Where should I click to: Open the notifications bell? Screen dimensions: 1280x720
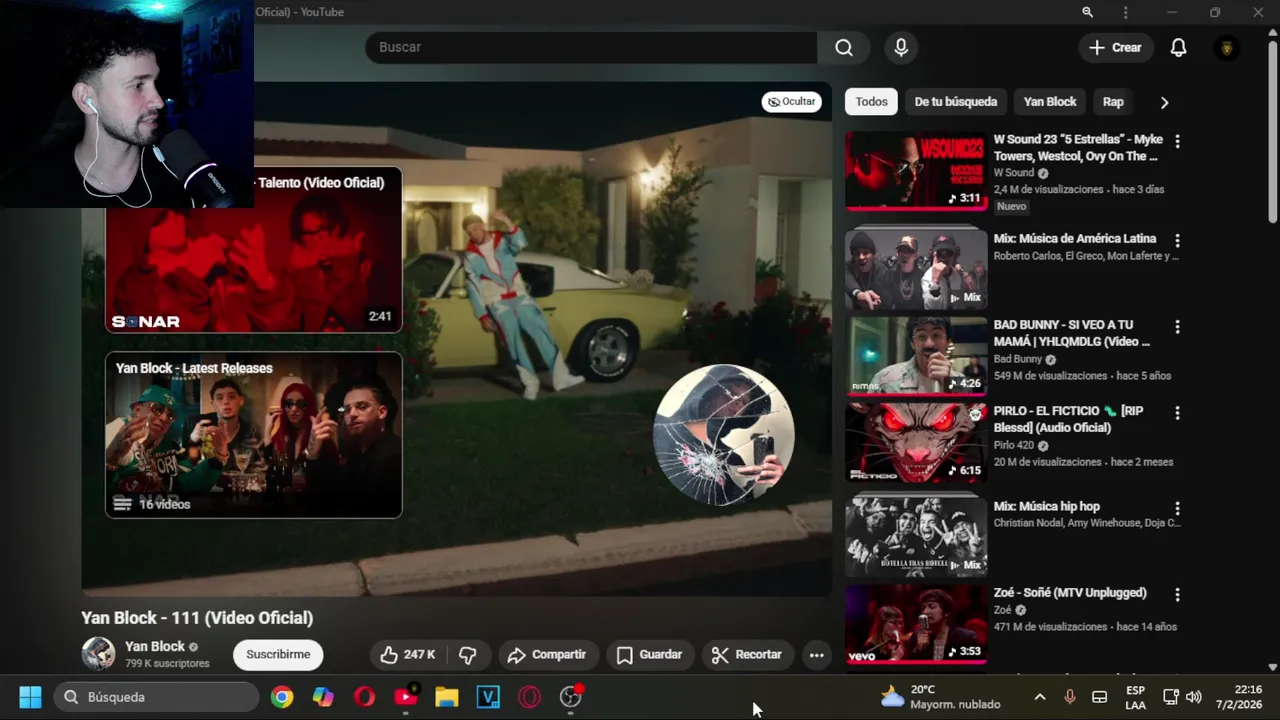tap(1178, 48)
